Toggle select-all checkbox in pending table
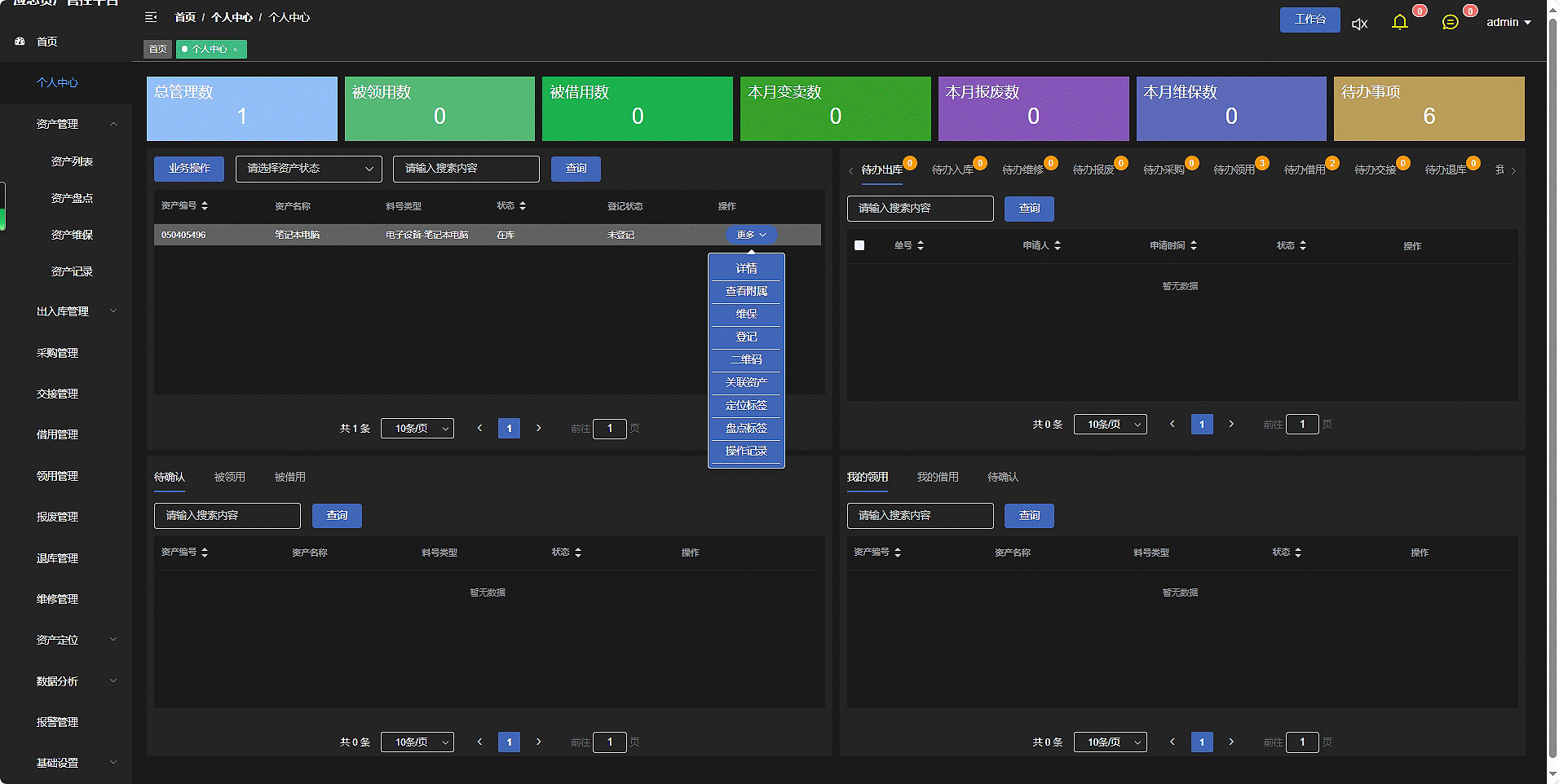This screenshot has width=1559, height=784. click(x=859, y=245)
